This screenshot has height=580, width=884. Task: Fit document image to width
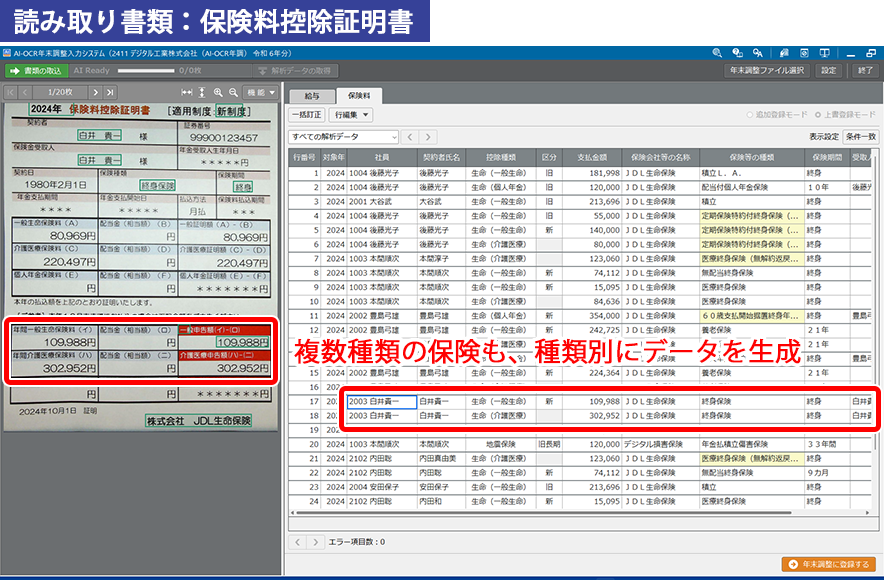[x=186, y=92]
